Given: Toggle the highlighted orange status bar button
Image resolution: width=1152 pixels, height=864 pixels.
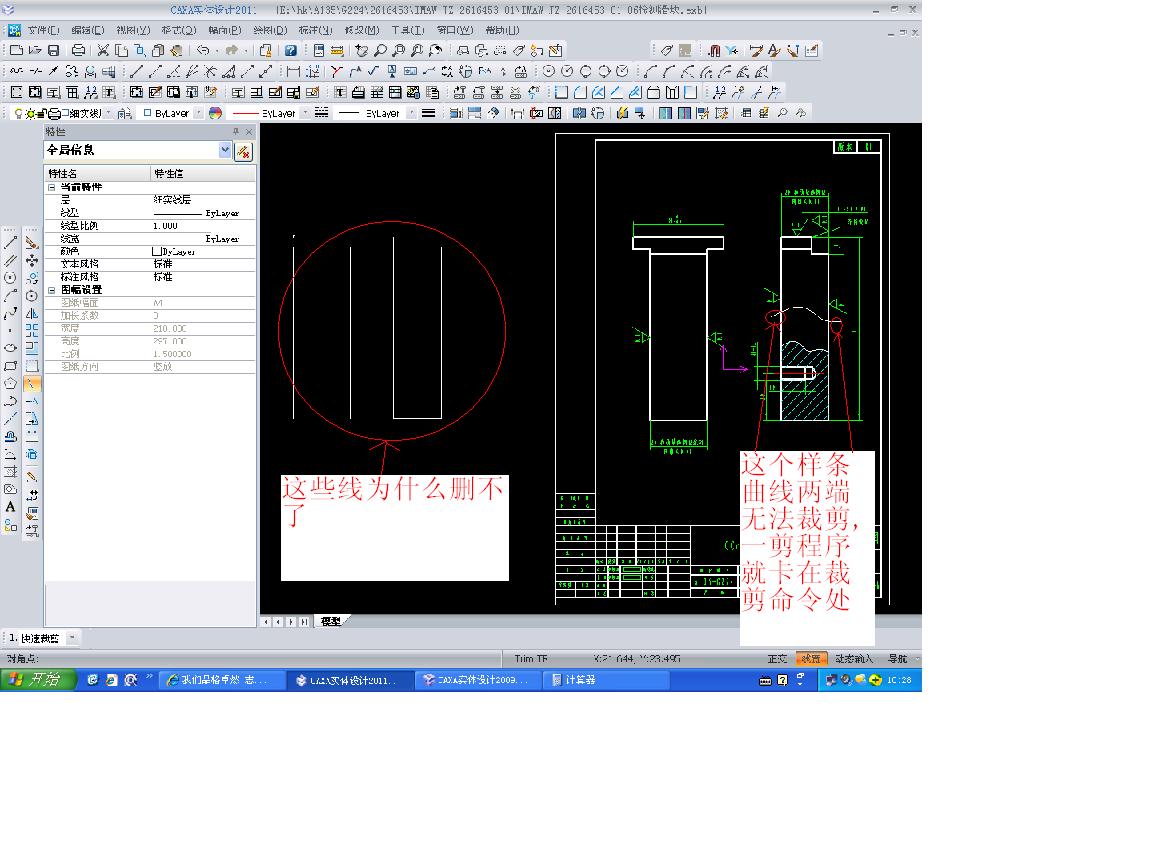Looking at the screenshot, I should coord(812,659).
